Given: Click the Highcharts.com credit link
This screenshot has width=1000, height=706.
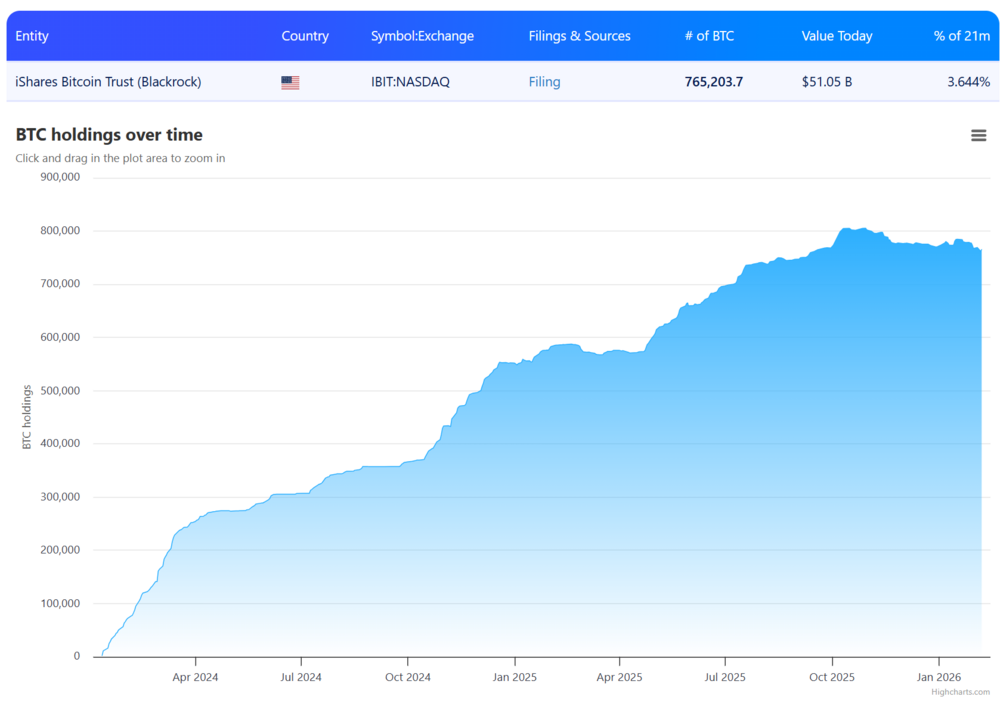Looking at the screenshot, I should click(960, 692).
